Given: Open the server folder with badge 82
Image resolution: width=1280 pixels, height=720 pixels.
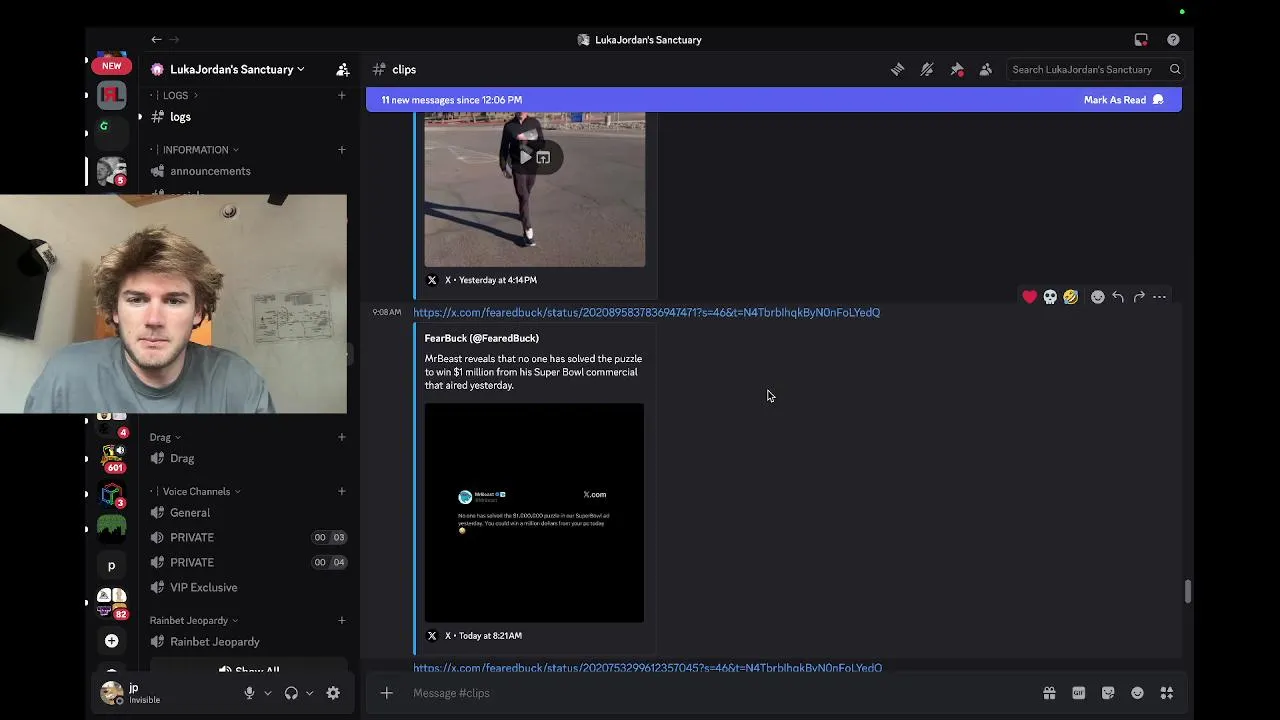Looking at the screenshot, I should (x=111, y=602).
